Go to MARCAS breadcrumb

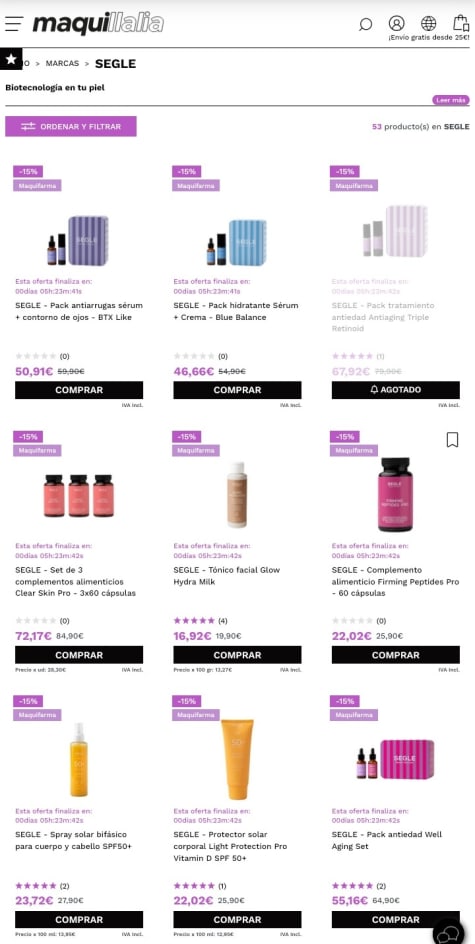(x=63, y=63)
